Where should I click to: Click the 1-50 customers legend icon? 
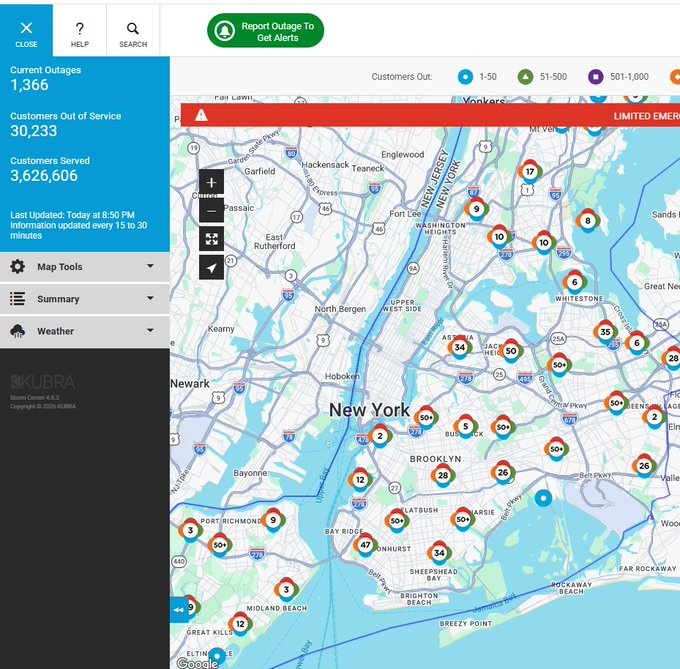pos(465,77)
